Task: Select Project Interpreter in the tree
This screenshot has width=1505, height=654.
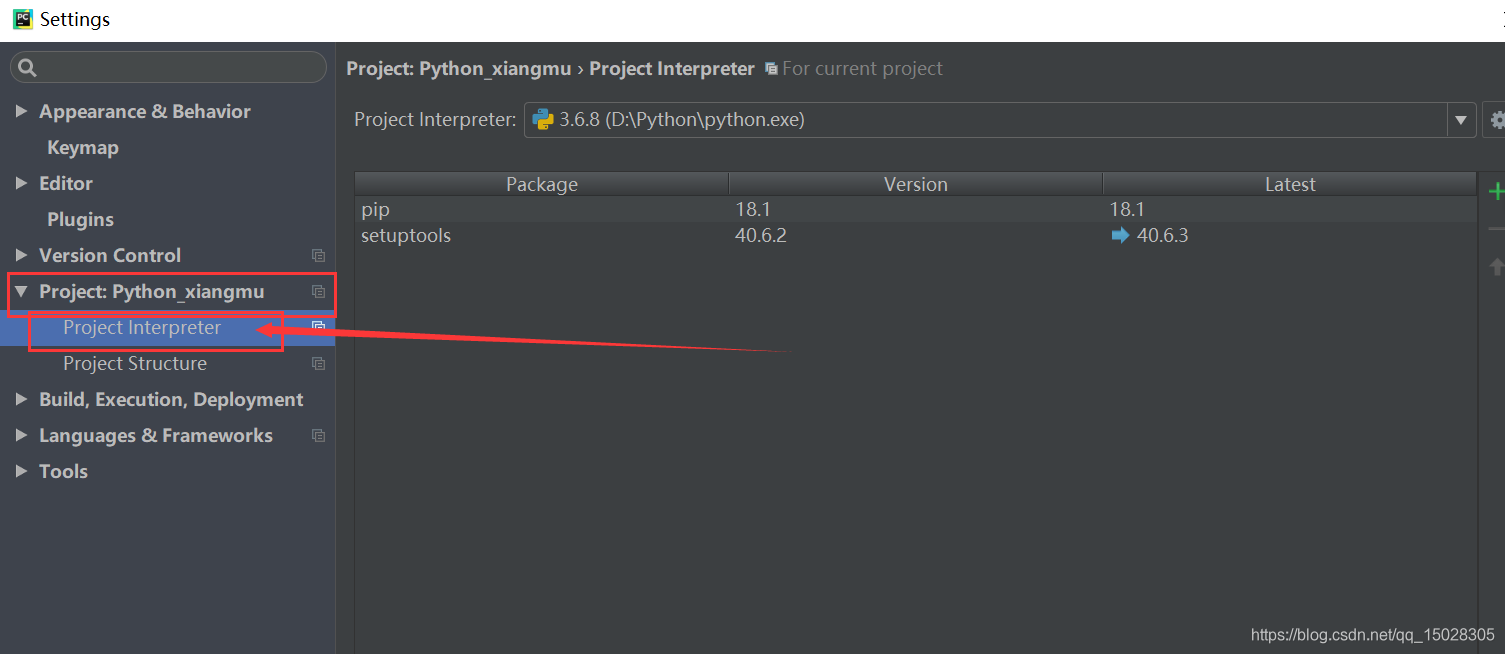Action: click(x=142, y=327)
